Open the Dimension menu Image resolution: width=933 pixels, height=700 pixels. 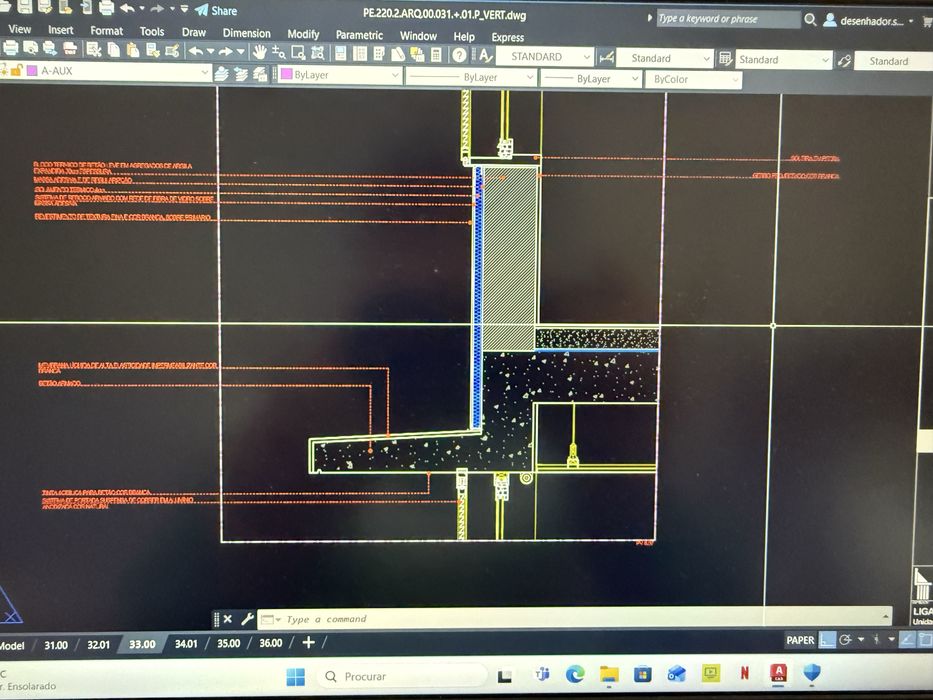coord(246,33)
